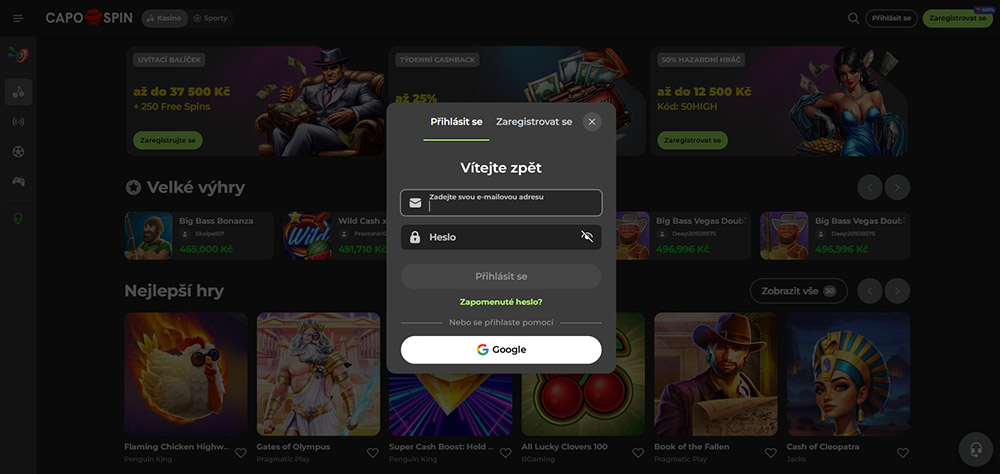Favorite Flaming Chicken Highway with heart icon
The height and width of the screenshot is (474, 1000).
tap(240, 453)
